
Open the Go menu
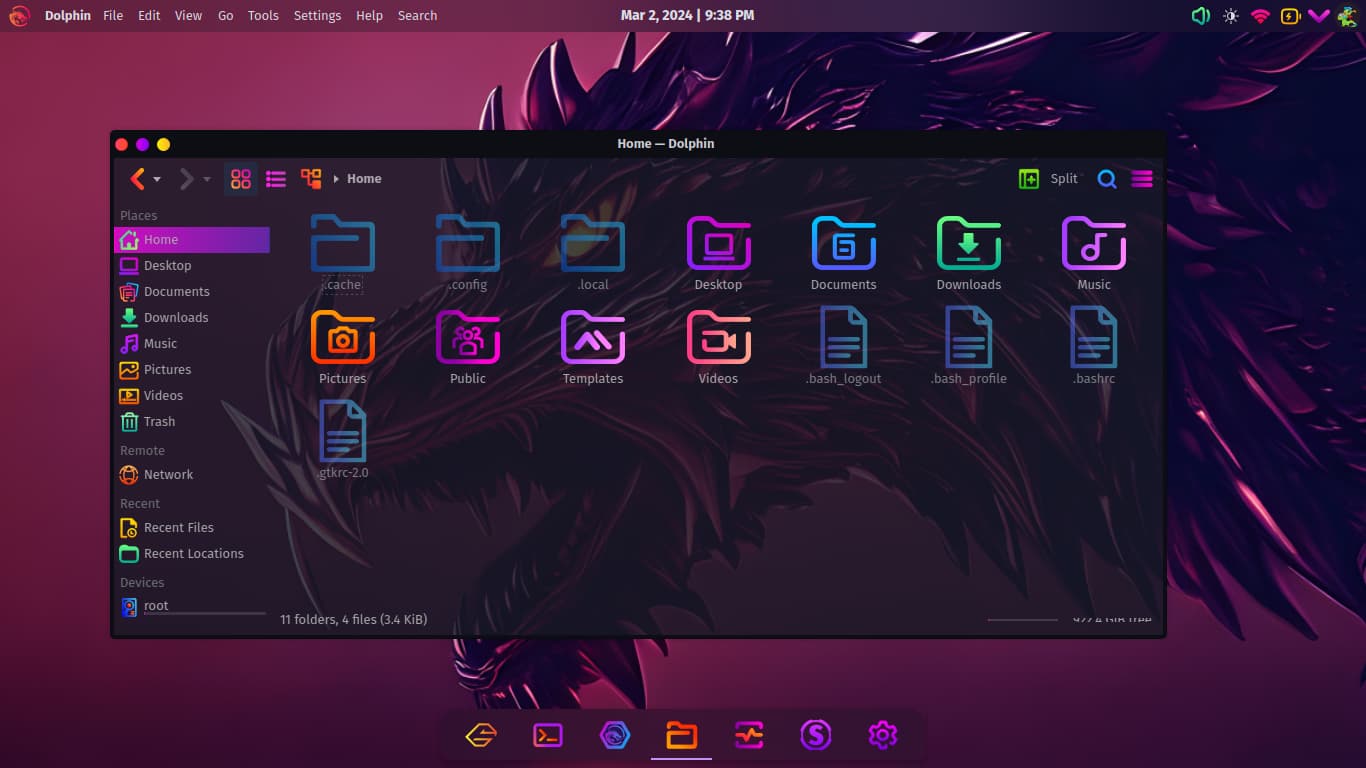(226, 16)
